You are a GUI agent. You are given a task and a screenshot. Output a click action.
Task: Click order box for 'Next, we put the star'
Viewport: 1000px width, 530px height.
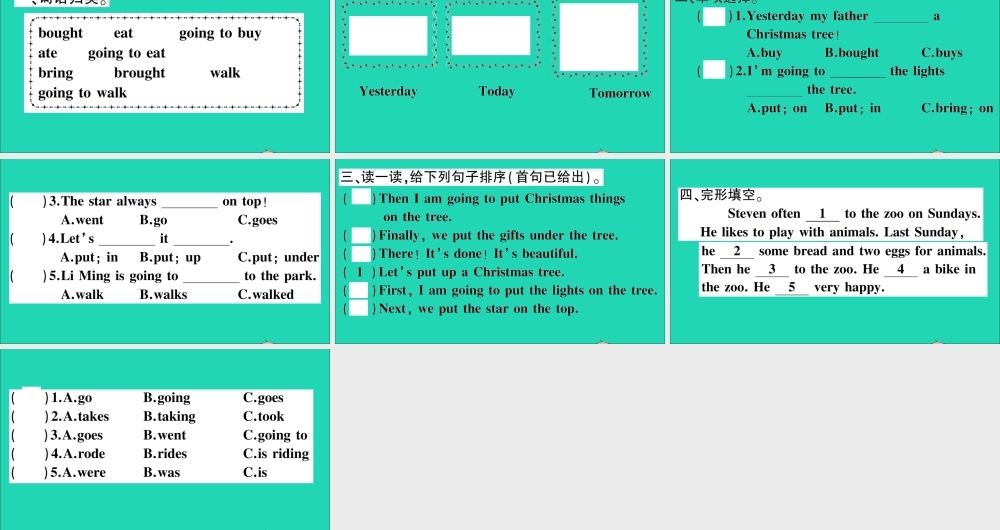(359, 309)
